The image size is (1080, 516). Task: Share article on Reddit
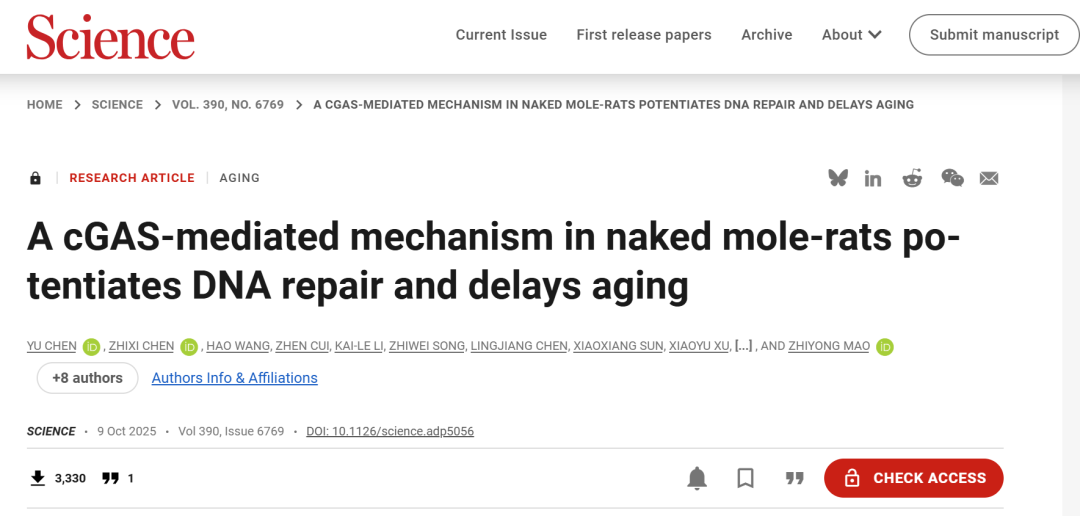[x=912, y=178]
